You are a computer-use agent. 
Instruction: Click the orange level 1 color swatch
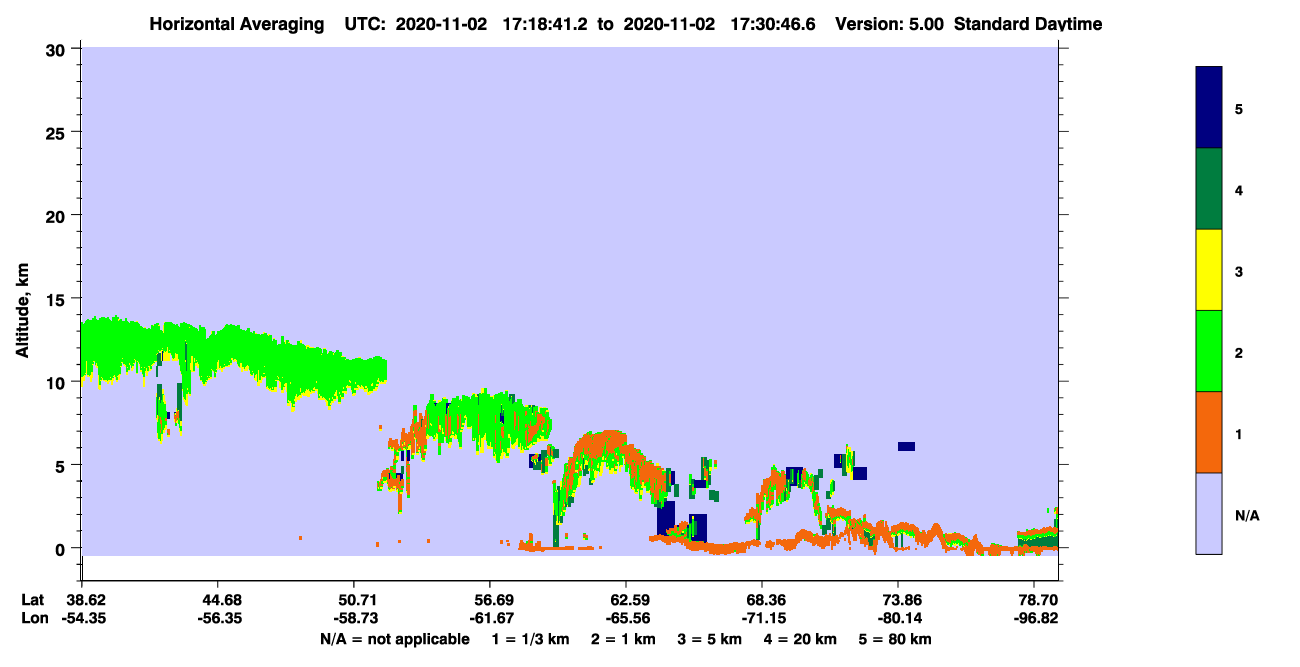click(x=1208, y=432)
